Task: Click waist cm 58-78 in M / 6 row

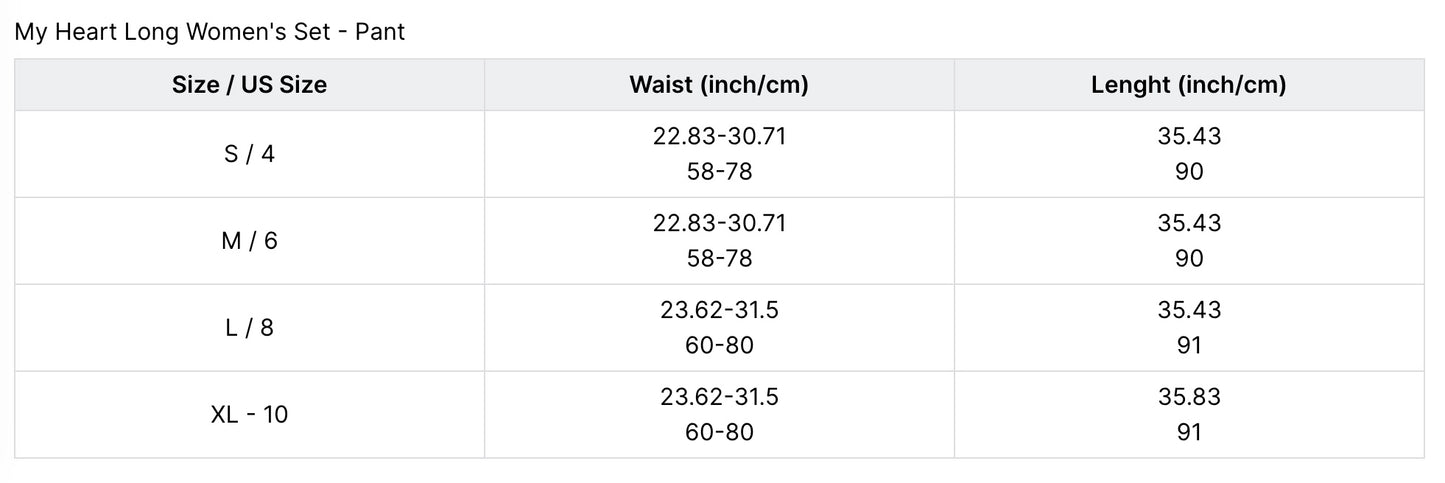Action: [x=719, y=259]
